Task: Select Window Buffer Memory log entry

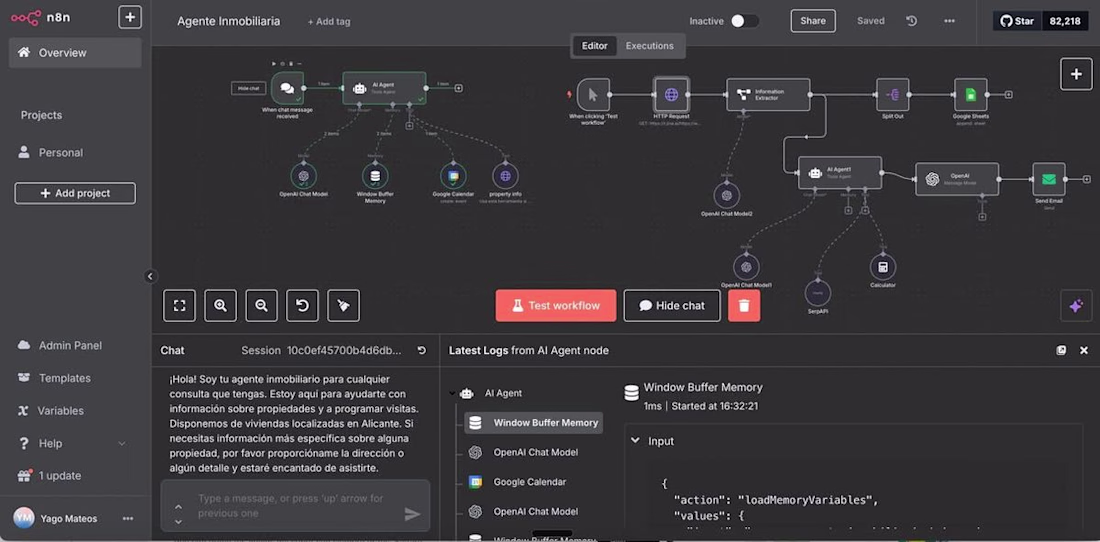Action: pos(533,423)
